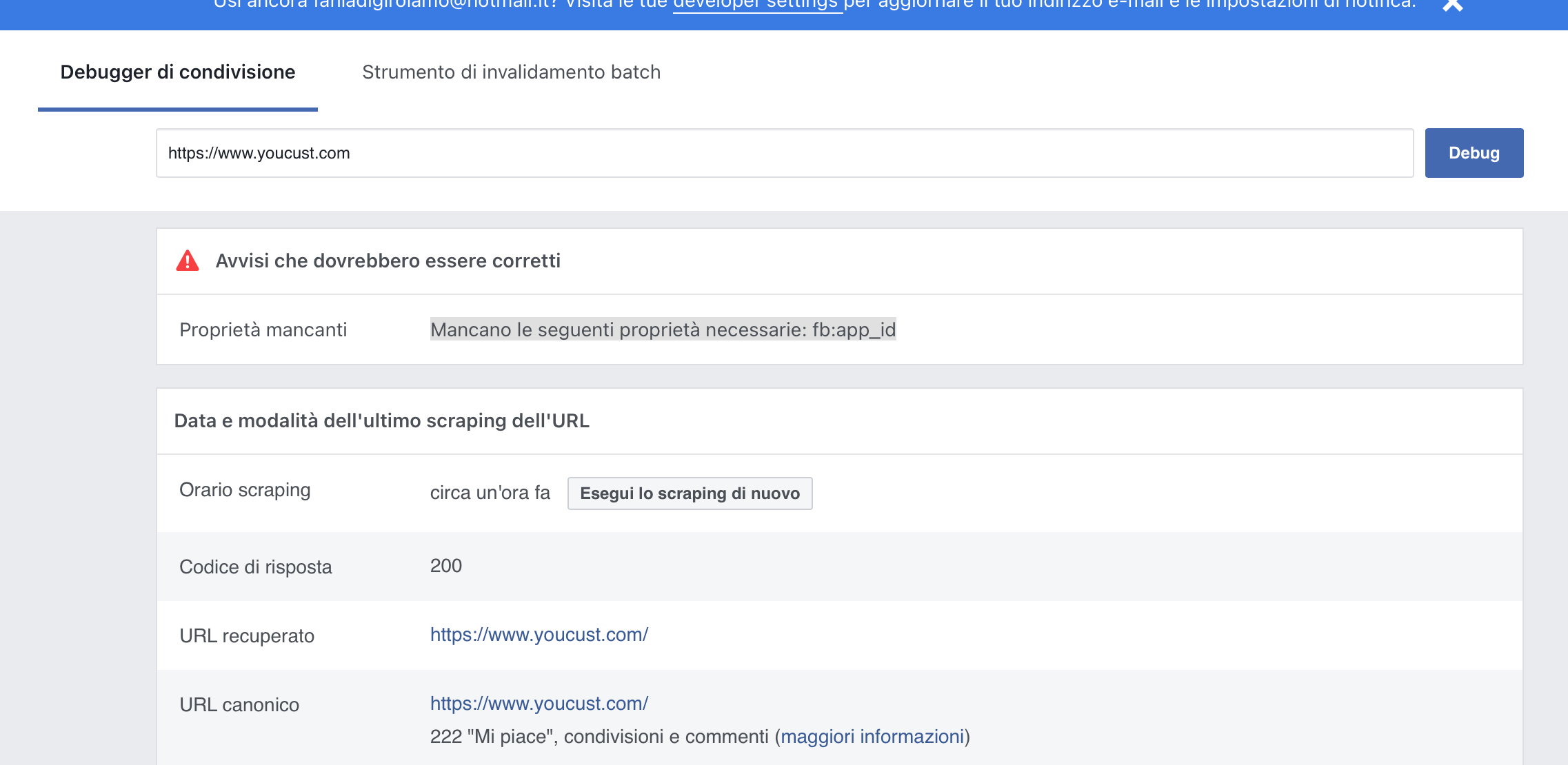The image size is (1568, 765).
Task: Click the Data e modalità scraping heading
Action: (x=381, y=421)
